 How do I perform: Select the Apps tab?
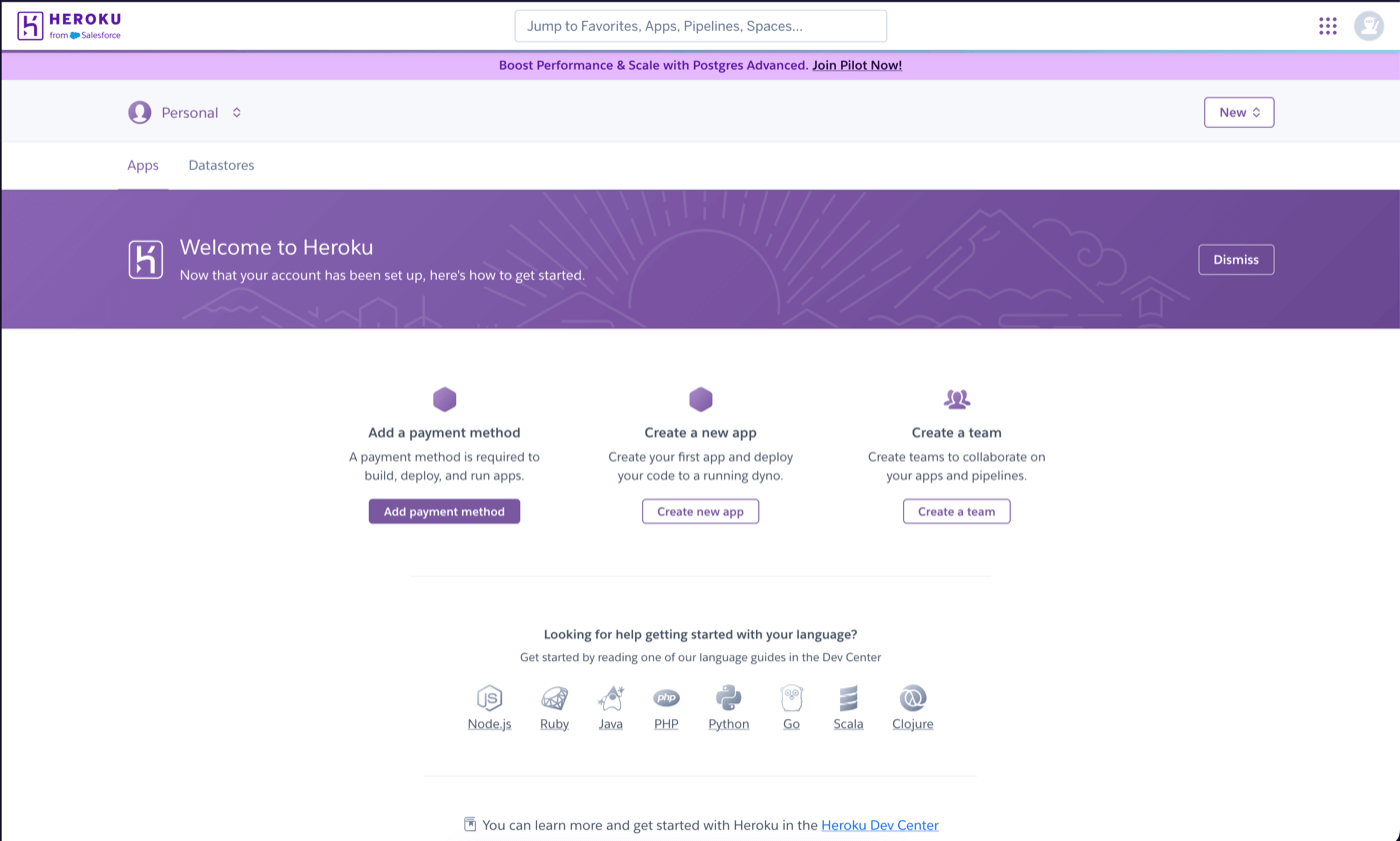[143, 165]
